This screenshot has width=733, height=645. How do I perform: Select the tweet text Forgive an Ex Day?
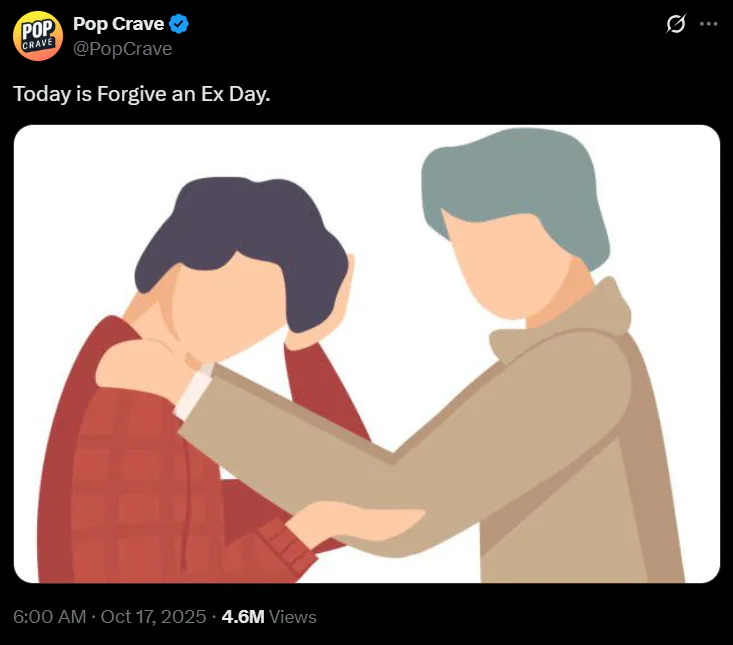click(184, 94)
